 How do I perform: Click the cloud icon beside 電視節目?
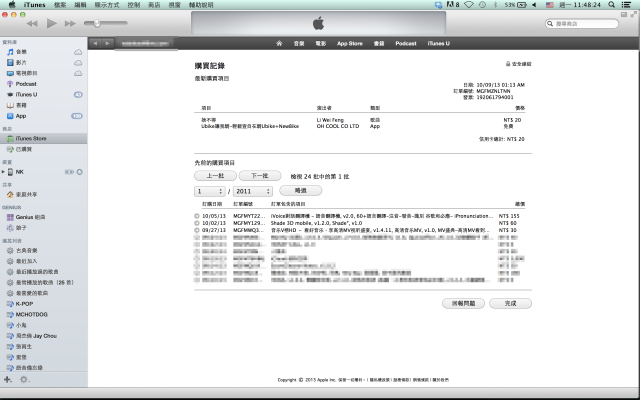(78, 73)
